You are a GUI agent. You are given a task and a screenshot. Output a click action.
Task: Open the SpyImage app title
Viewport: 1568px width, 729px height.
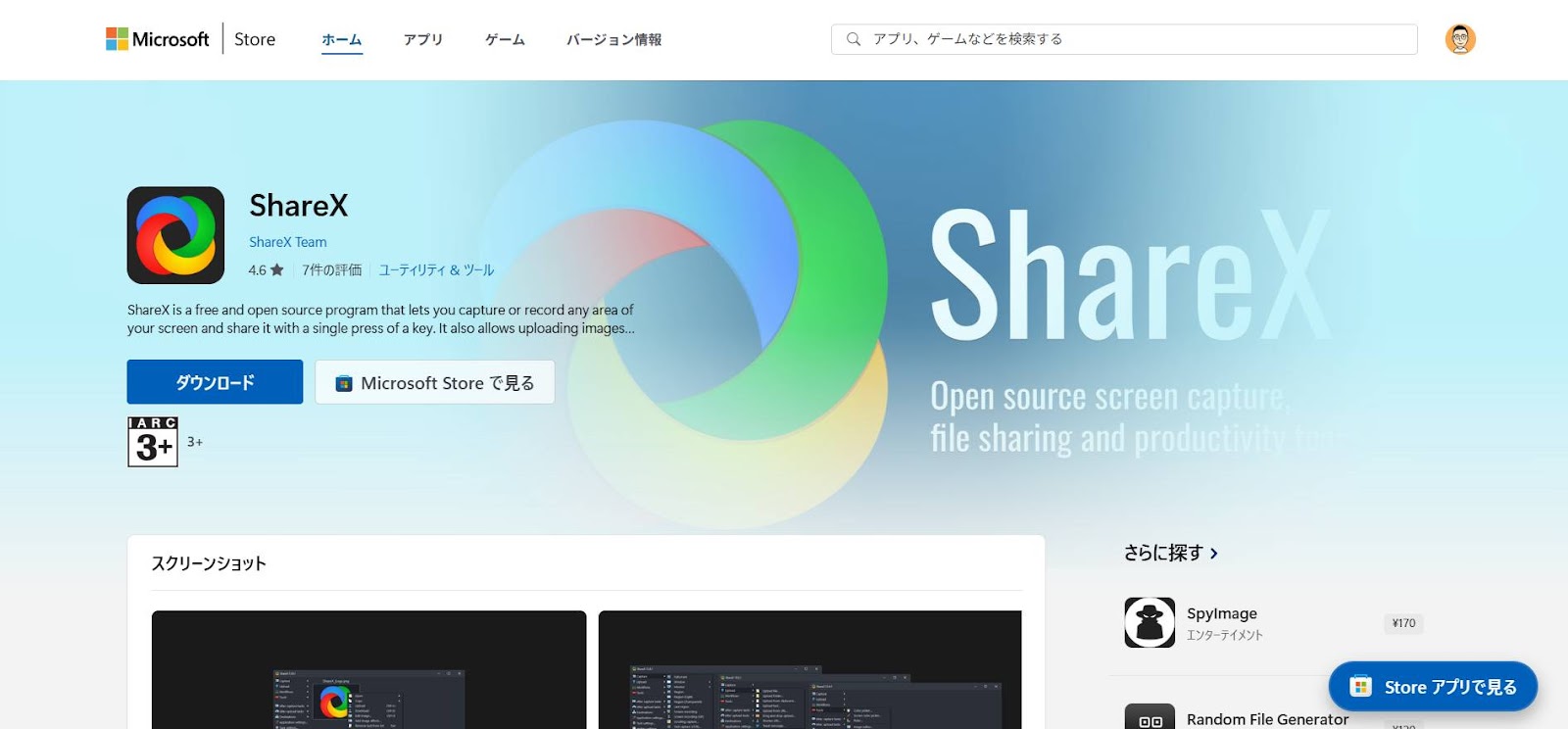click(x=1222, y=613)
